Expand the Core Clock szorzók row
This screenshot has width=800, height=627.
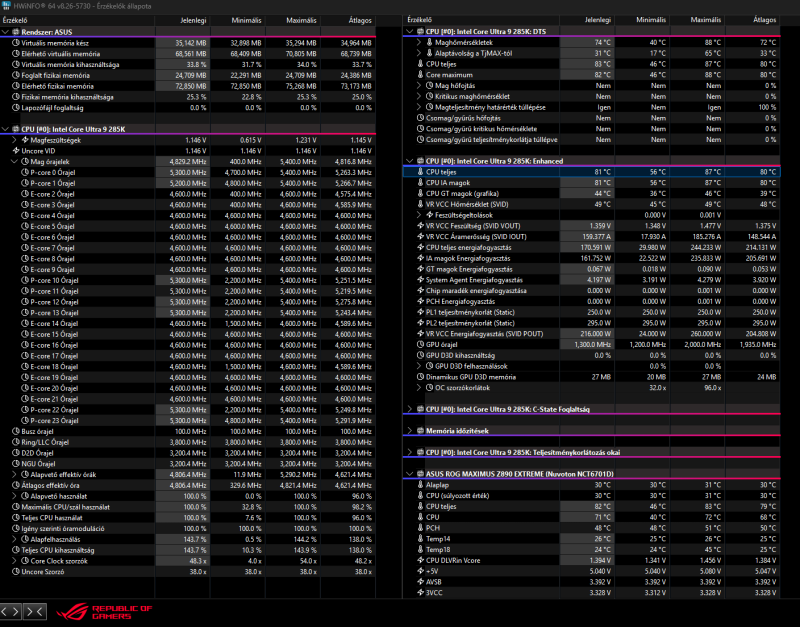coord(14,561)
